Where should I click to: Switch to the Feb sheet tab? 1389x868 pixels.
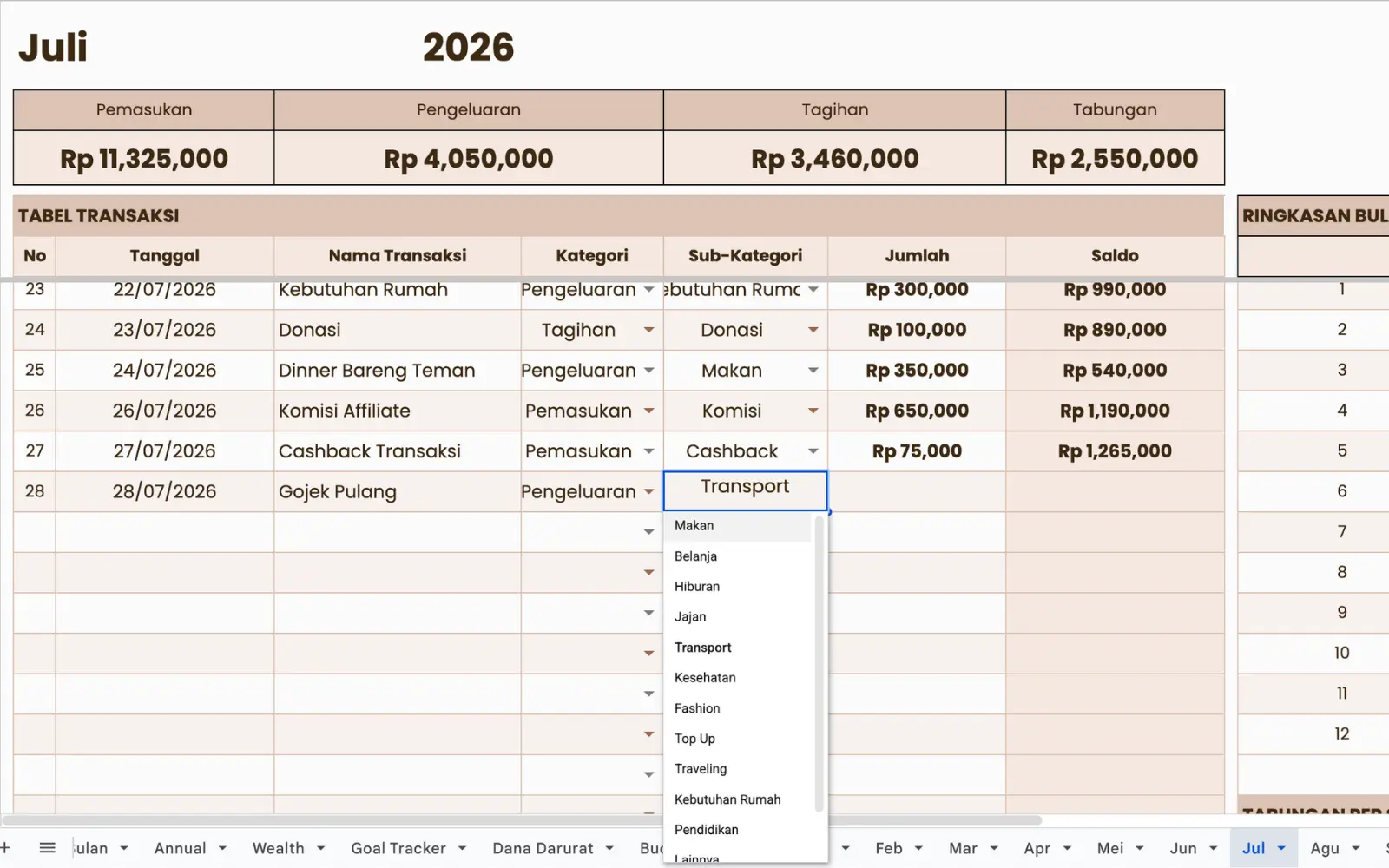[889, 848]
